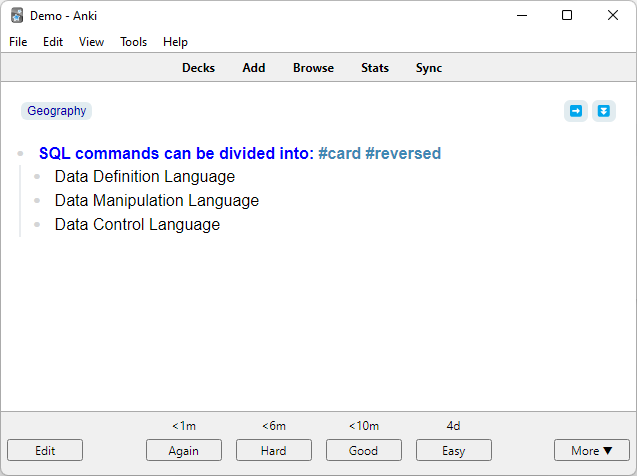The width and height of the screenshot is (637, 476).
Task: Open the View menu
Action: pos(91,42)
